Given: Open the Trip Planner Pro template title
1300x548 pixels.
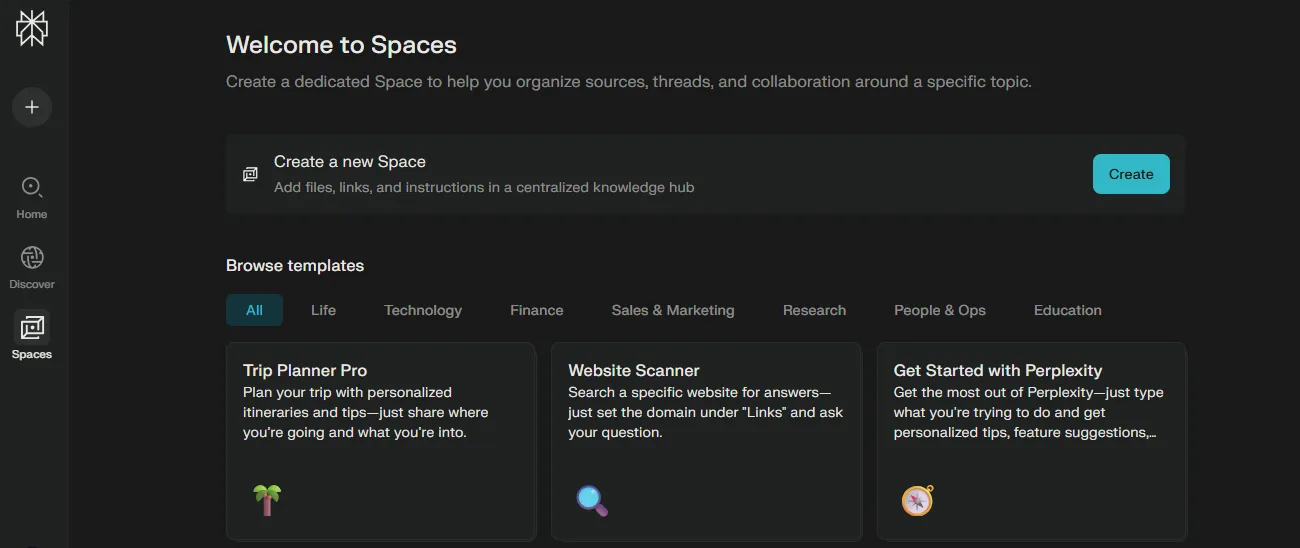Looking at the screenshot, I should [305, 370].
